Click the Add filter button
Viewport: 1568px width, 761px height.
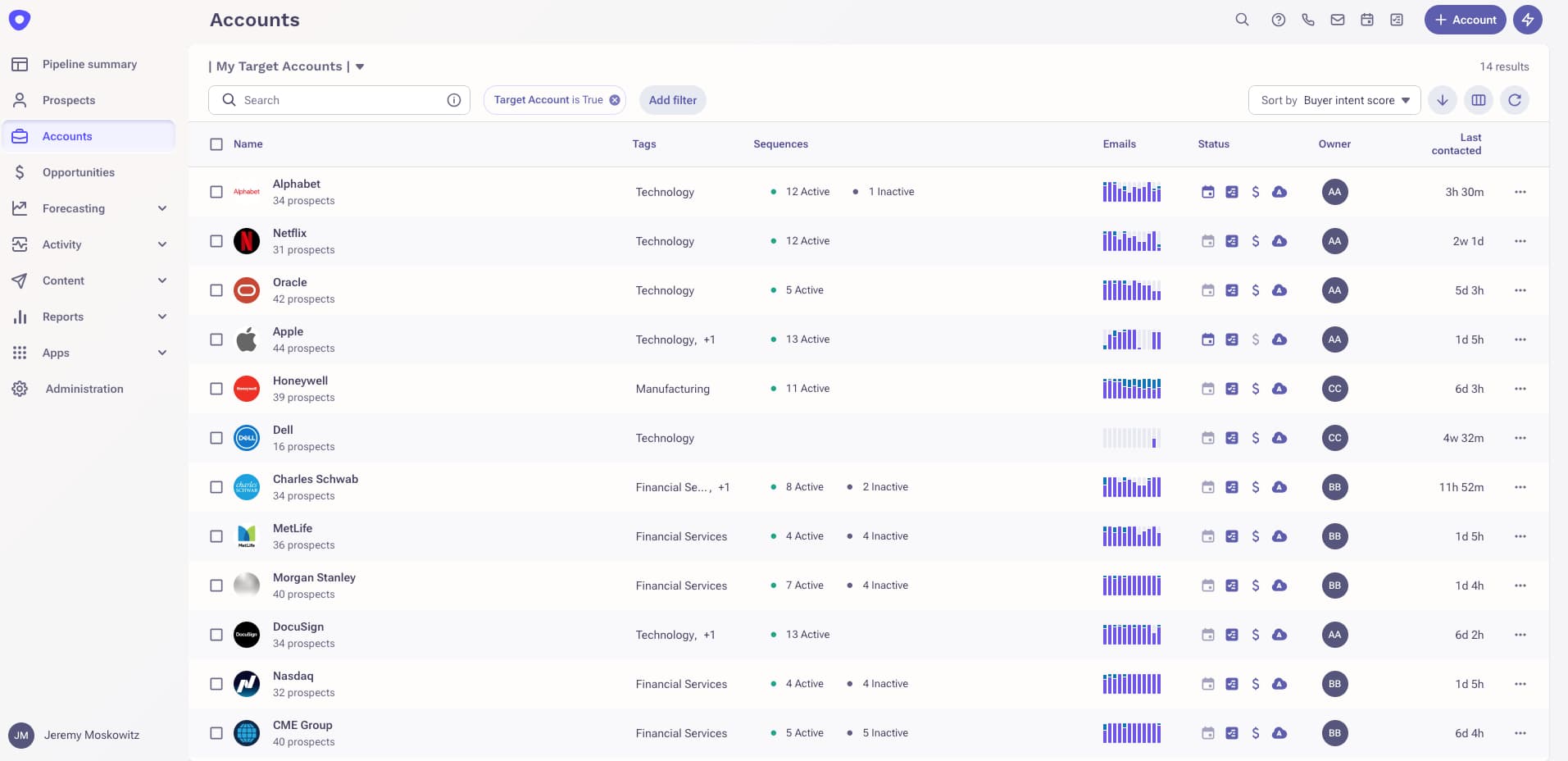click(673, 100)
